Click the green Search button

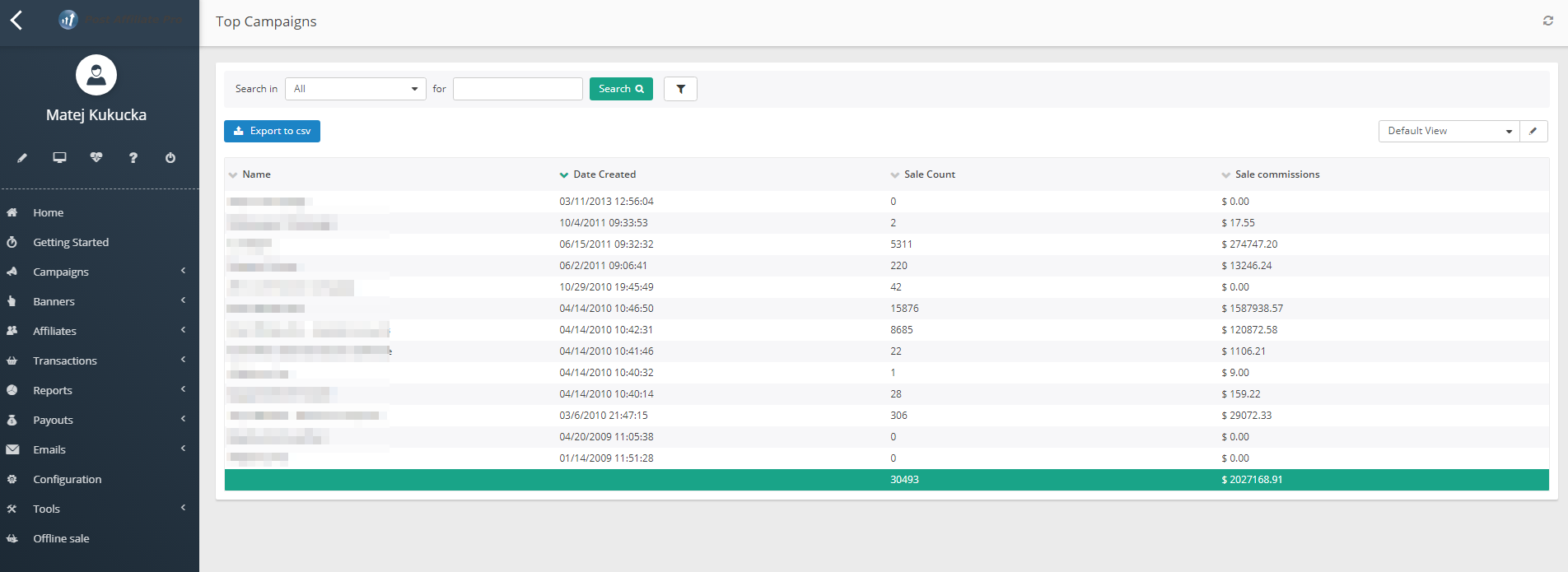tap(621, 89)
